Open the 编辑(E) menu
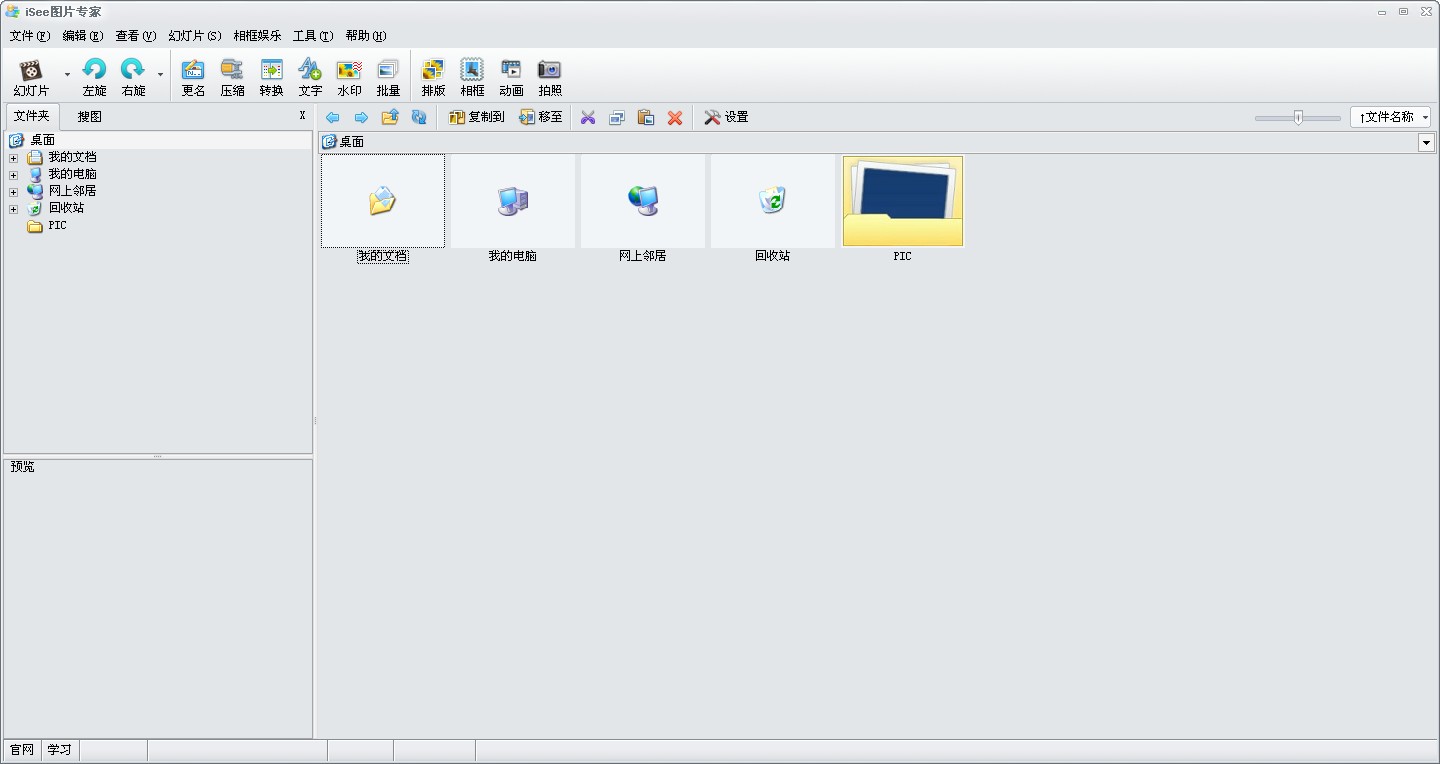 click(x=82, y=35)
